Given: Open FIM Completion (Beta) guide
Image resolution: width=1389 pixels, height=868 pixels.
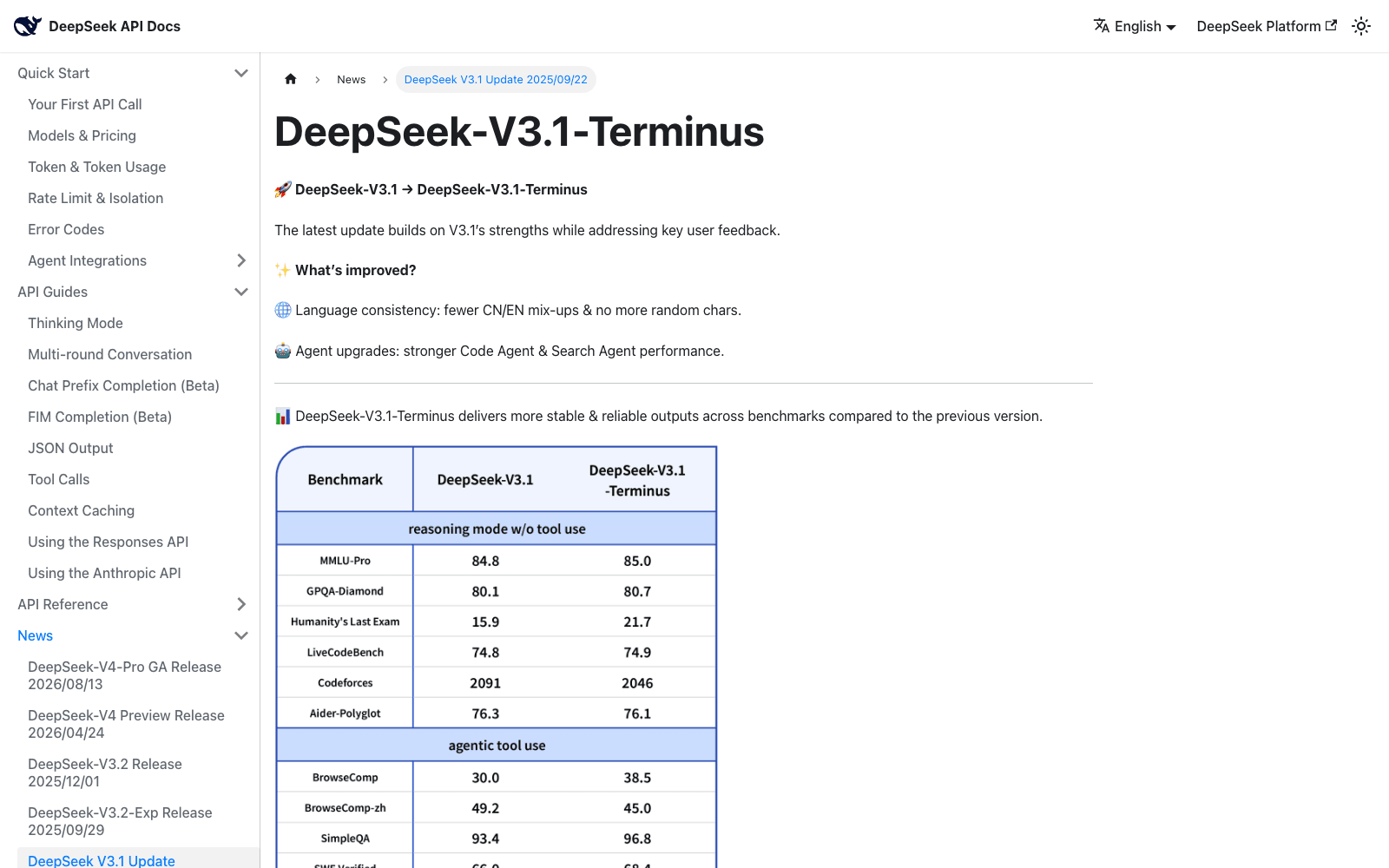Looking at the screenshot, I should point(100,417).
